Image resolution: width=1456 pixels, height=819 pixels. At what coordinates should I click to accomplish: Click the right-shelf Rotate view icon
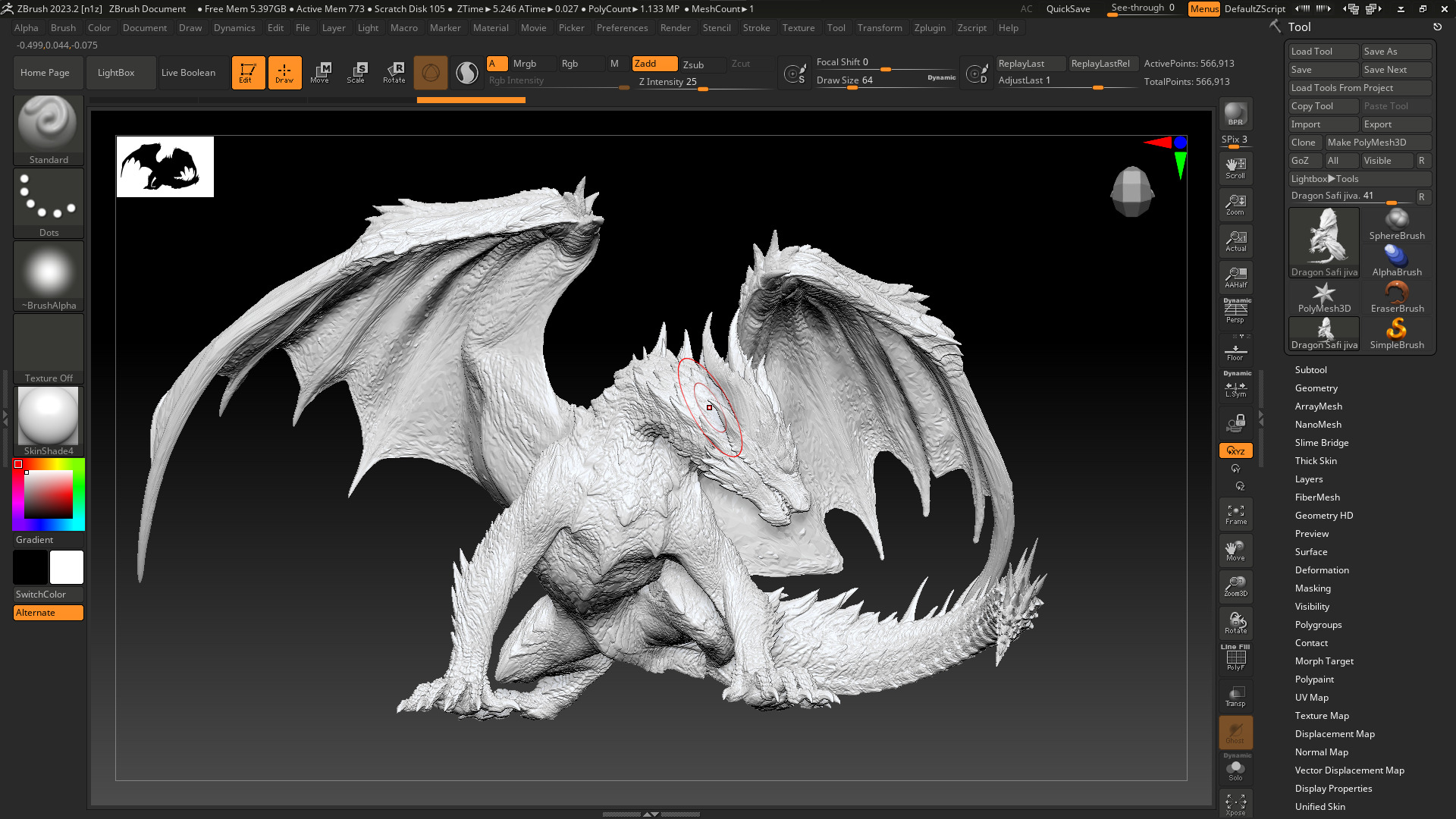coord(1235,623)
